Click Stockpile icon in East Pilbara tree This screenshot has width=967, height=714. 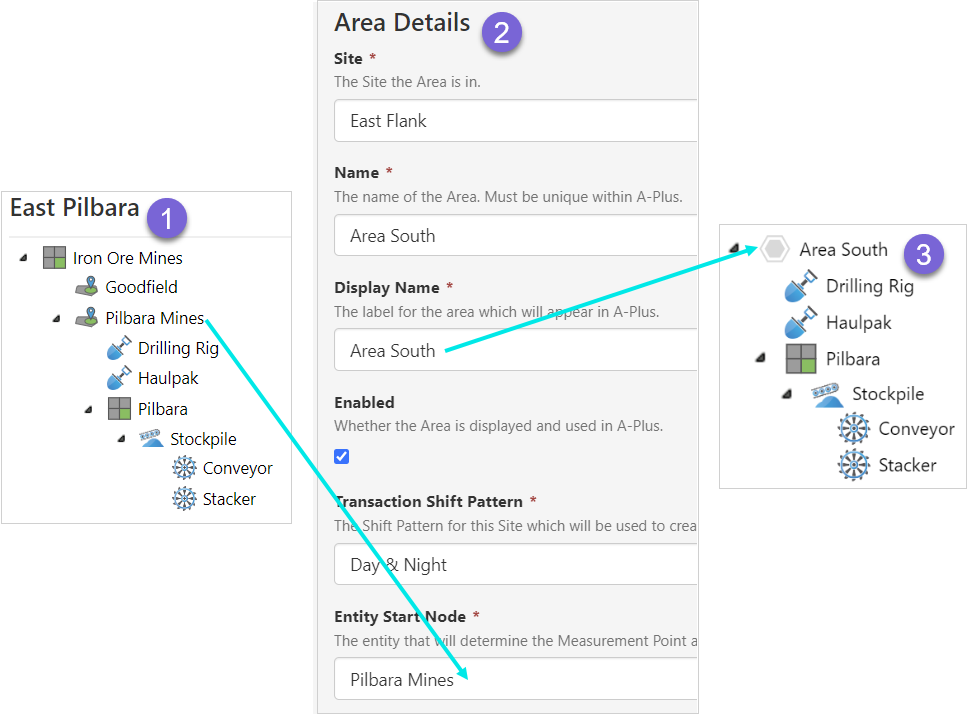[151, 438]
